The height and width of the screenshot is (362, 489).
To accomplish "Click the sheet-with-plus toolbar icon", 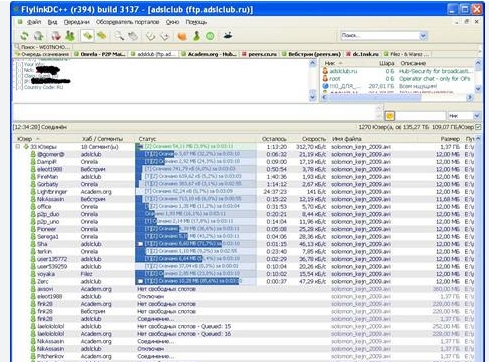I will 165,36.
